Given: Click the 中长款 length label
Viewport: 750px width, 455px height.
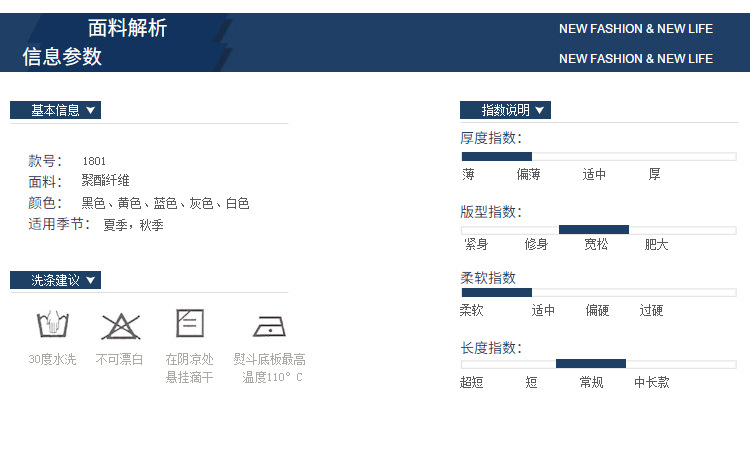Looking at the screenshot, I should (x=652, y=382).
